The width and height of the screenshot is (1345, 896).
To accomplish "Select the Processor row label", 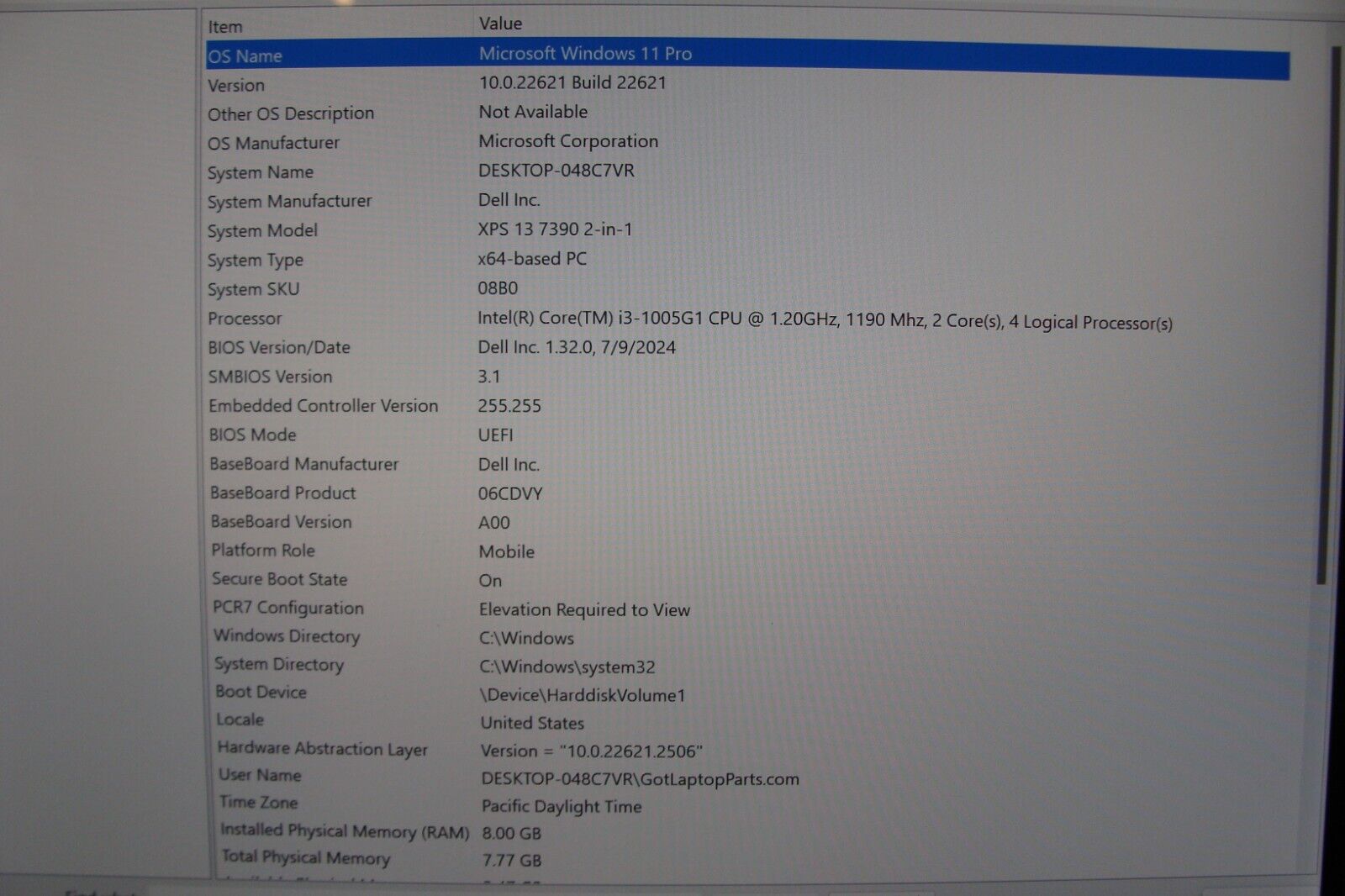I will pyautogui.click(x=245, y=319).
